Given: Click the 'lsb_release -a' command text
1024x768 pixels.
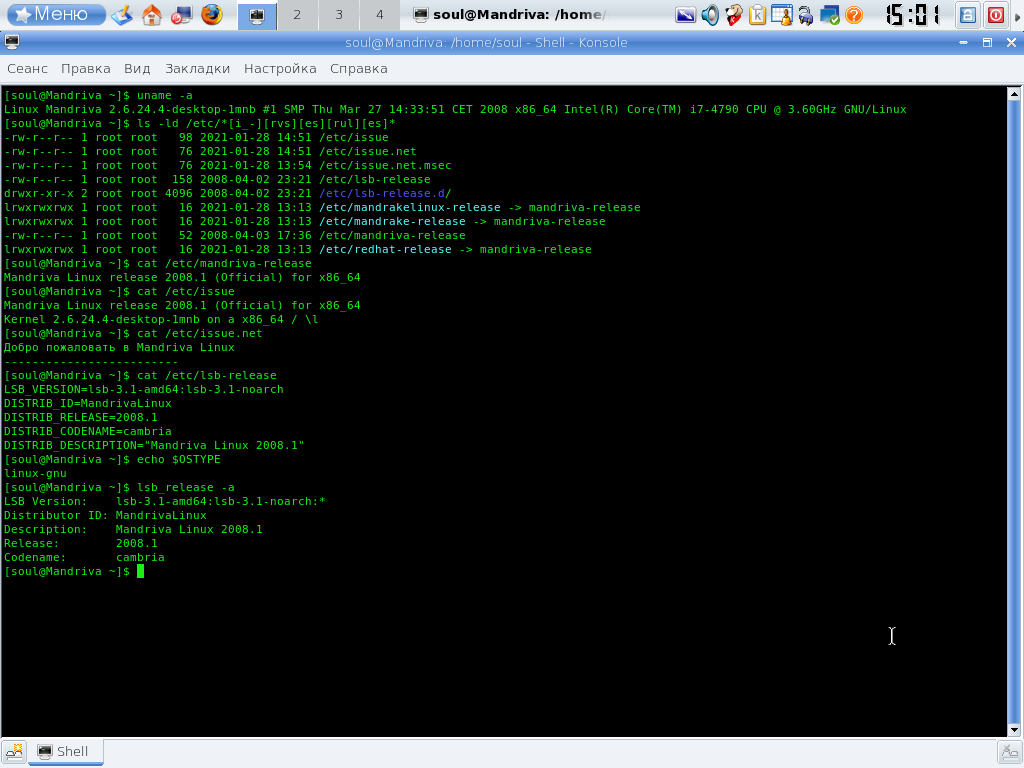Looking at the screenshot, I should click(x=185, y=487).
